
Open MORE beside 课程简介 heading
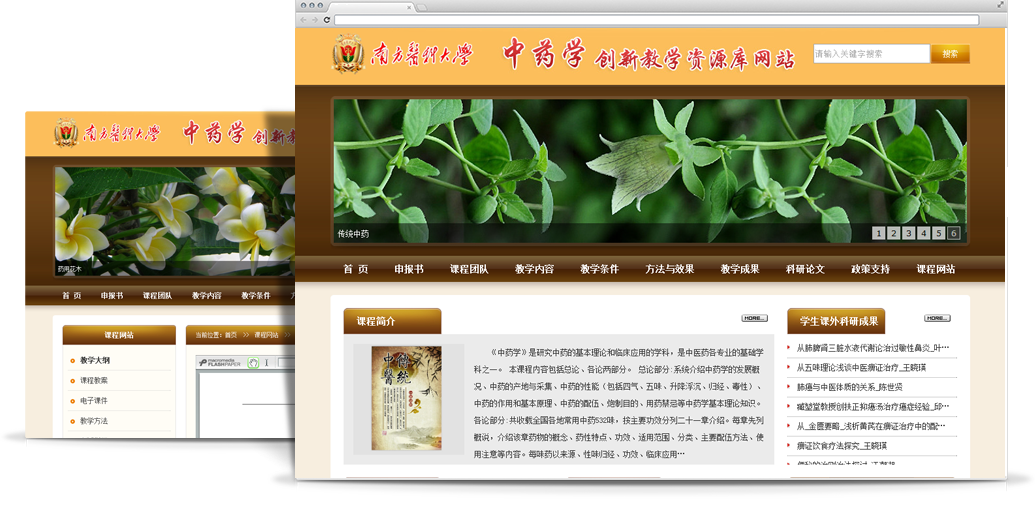pos(754,318)
